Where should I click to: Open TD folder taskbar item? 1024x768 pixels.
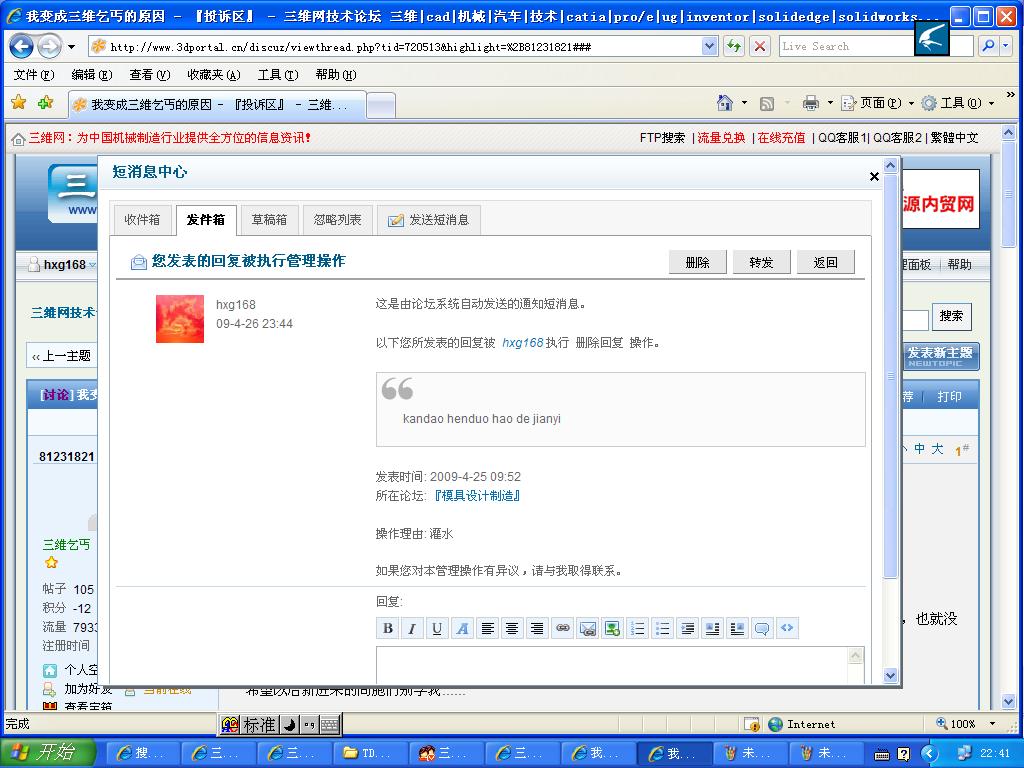[x=371, y=753]
